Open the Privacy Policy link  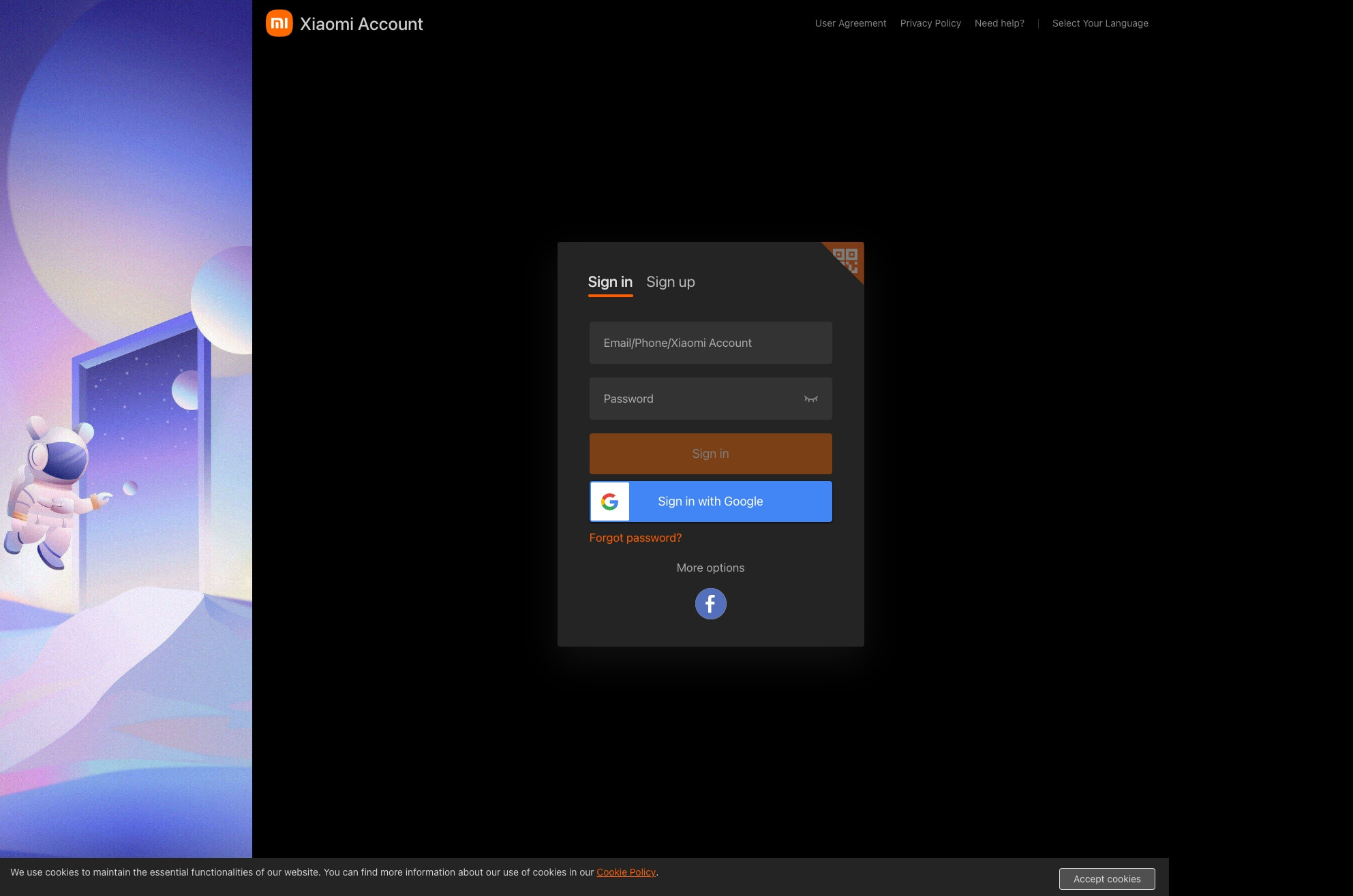click(930, 23)
